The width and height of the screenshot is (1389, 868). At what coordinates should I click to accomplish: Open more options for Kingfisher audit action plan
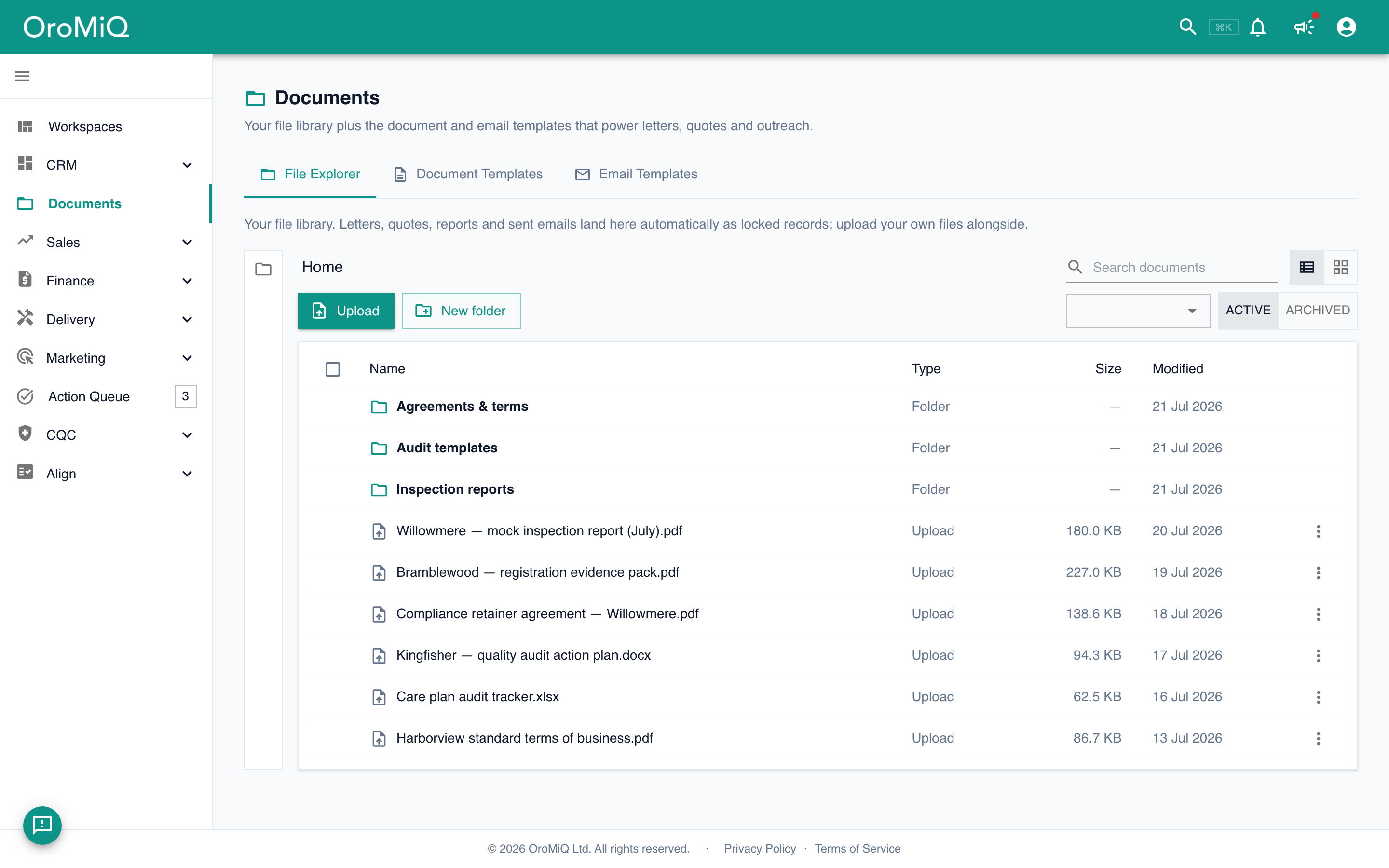[x=1318, y=656]
